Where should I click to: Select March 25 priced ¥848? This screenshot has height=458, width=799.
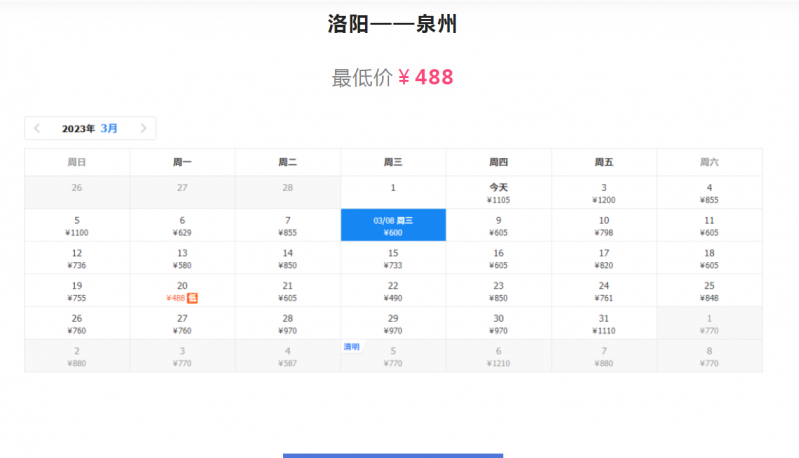pos(709,290)
